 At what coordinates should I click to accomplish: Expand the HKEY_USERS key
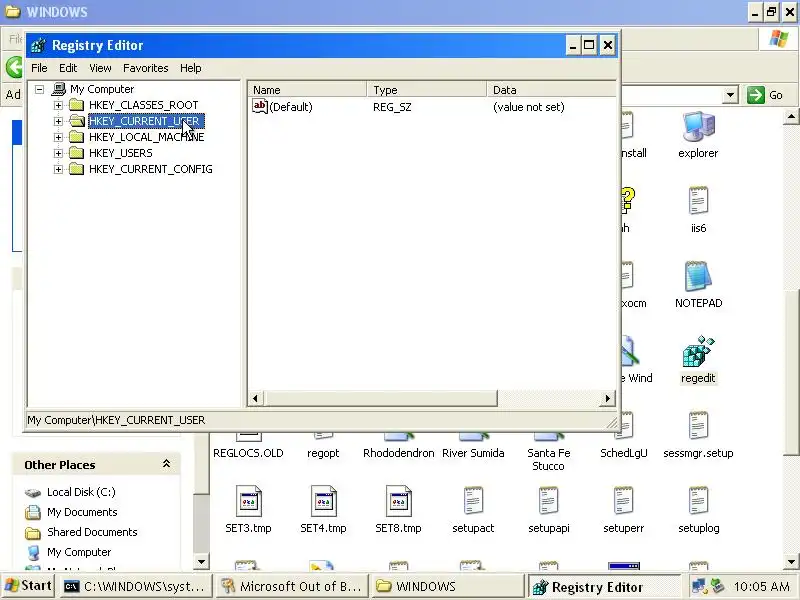pyautogui.click(x=58, y=153)
